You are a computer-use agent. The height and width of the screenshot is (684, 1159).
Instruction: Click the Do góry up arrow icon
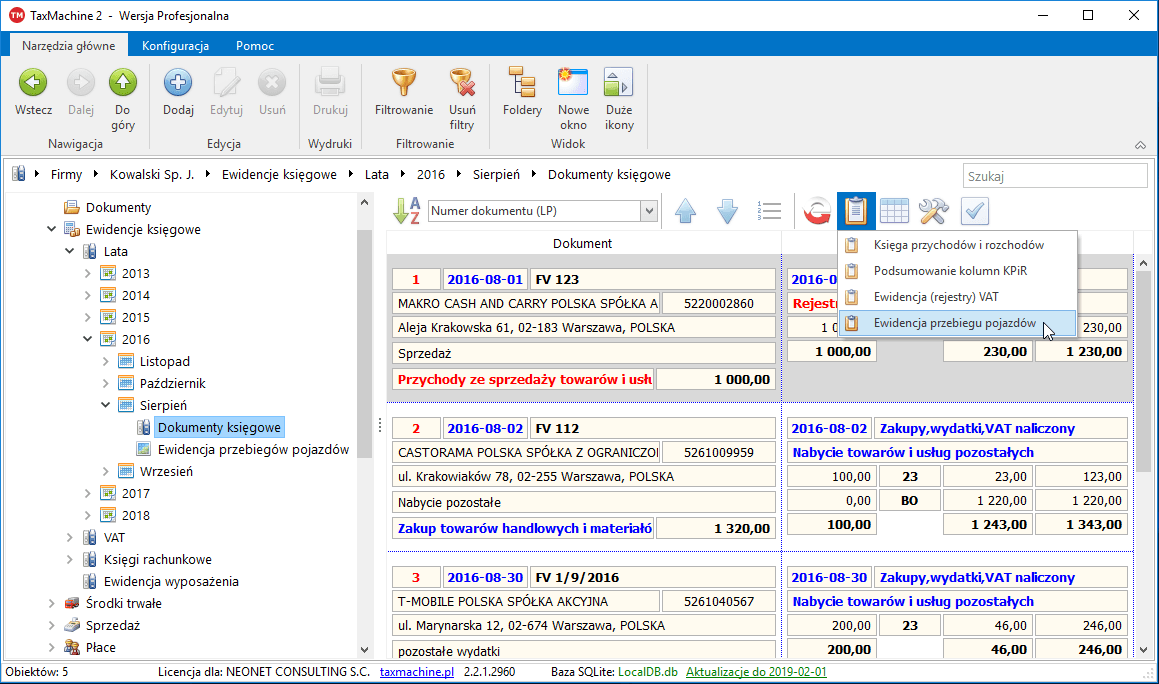click(123, 83)
